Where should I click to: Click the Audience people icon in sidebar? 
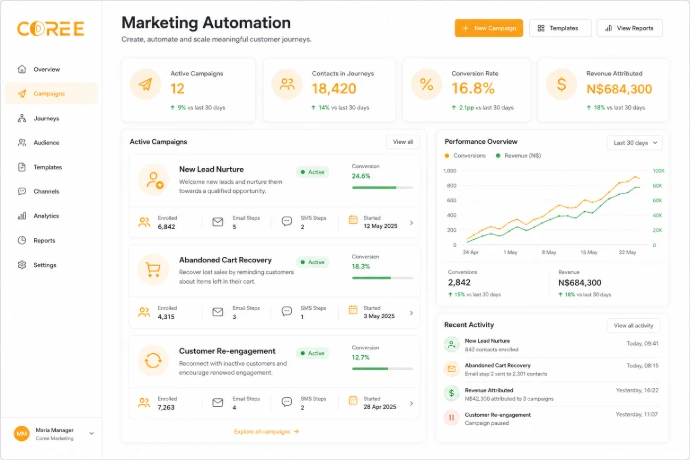pyautogui.click(x=22, y=142)
